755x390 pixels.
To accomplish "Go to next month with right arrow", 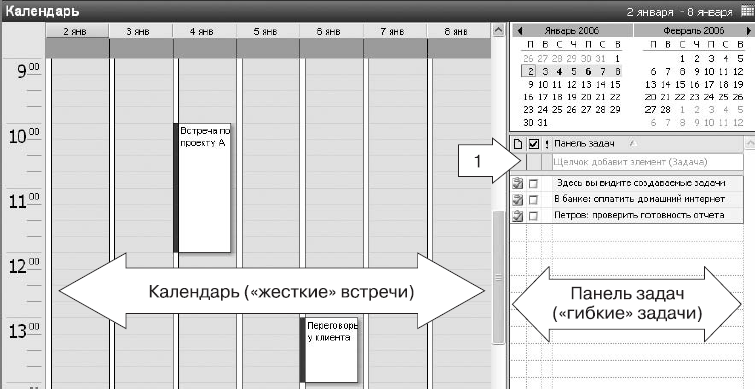I will [749, 31].
